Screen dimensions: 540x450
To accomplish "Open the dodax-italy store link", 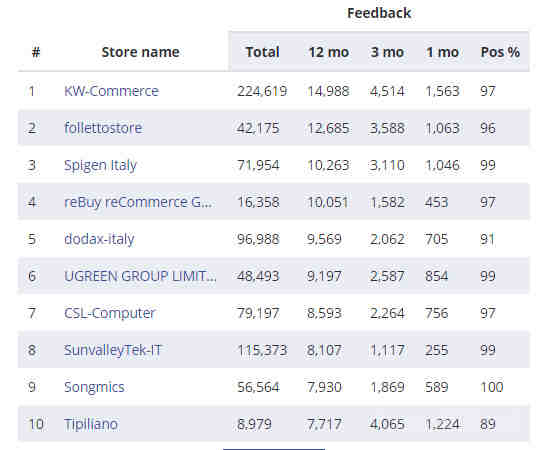I will (99, 239).
